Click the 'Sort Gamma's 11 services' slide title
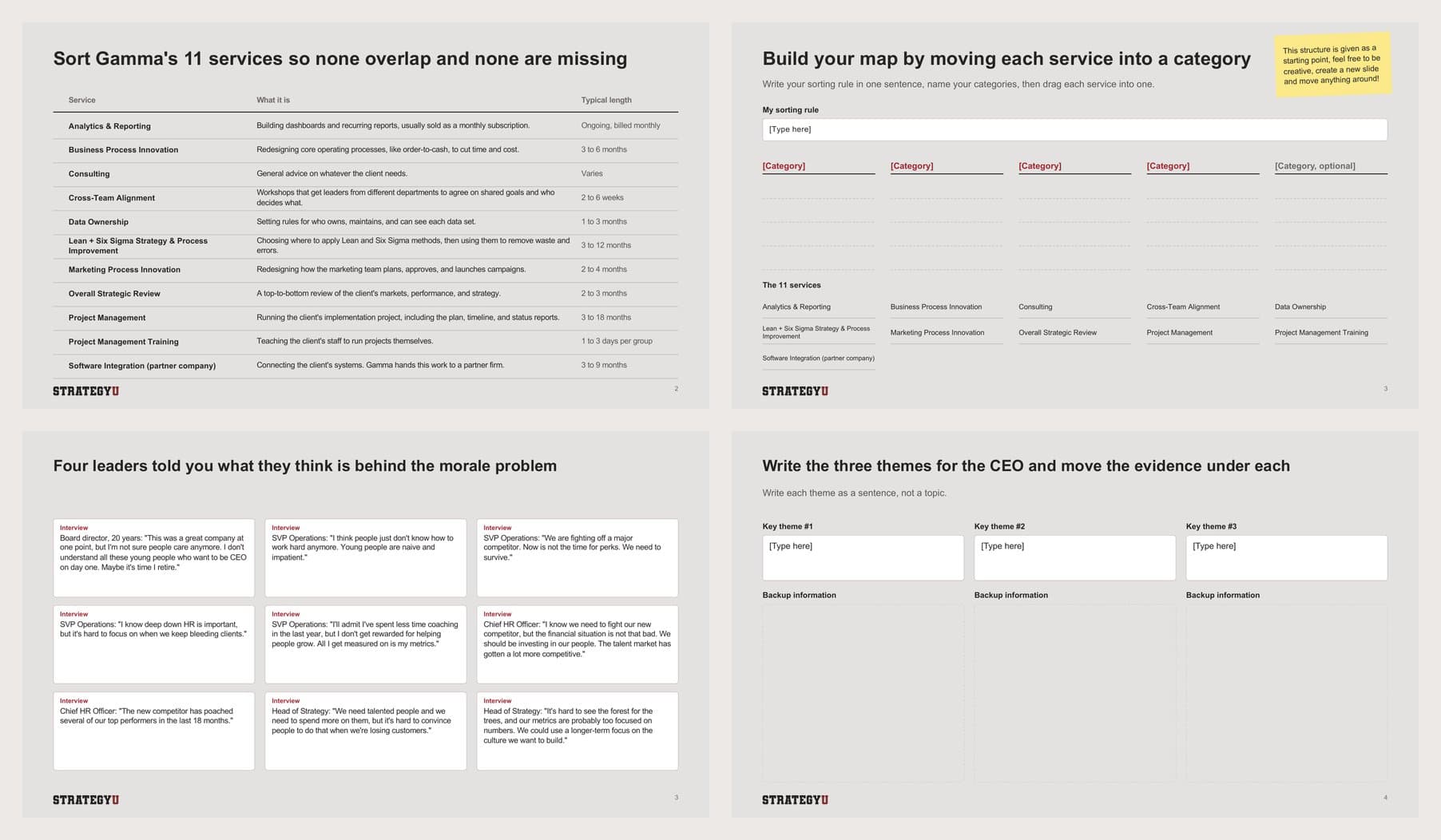1441x840 pixels. (x=340, y=58)
